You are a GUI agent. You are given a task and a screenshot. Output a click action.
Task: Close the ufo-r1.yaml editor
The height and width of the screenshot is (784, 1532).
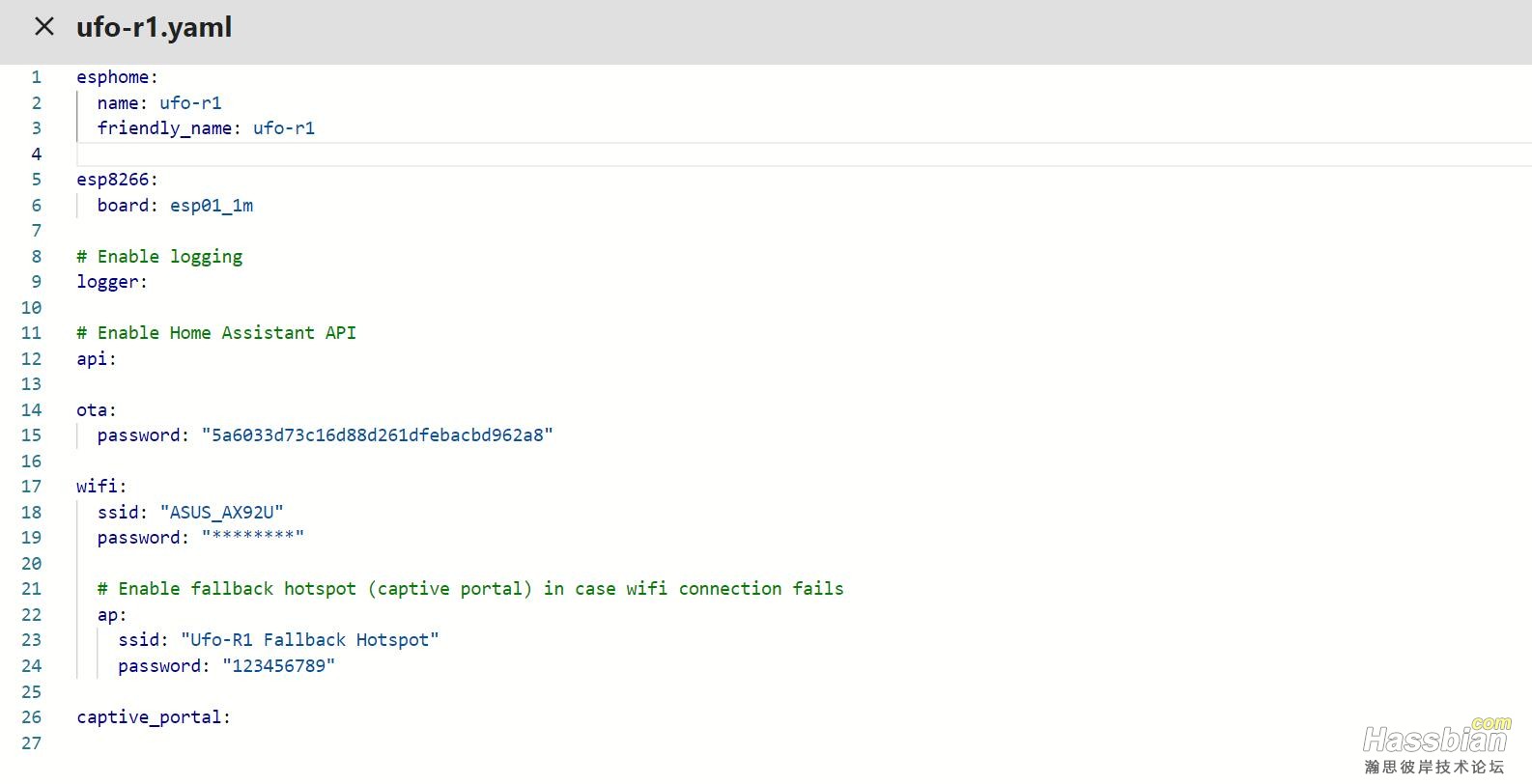[44, 27]
